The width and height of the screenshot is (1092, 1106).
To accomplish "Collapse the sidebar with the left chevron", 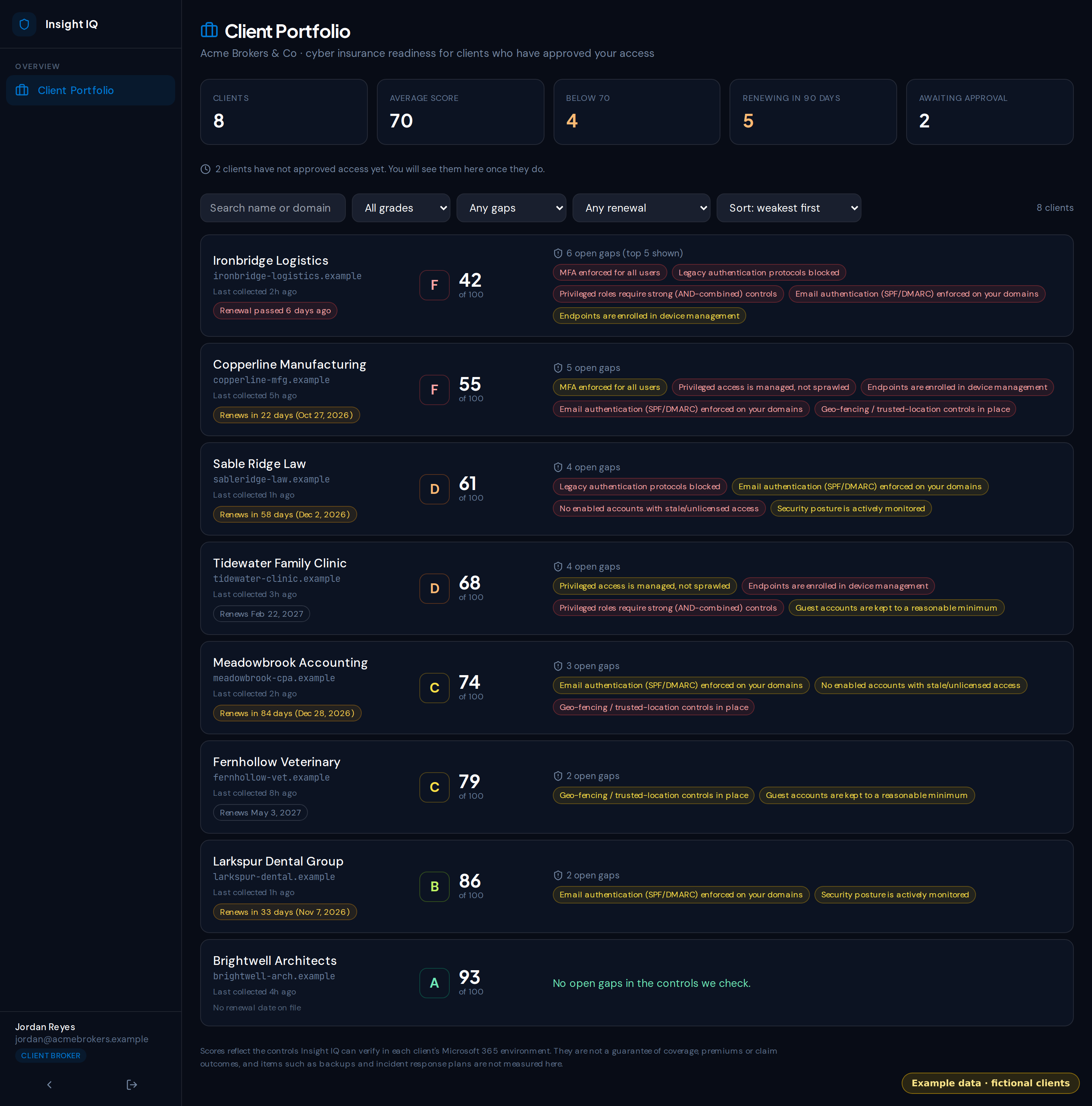I will [49, 1084].
